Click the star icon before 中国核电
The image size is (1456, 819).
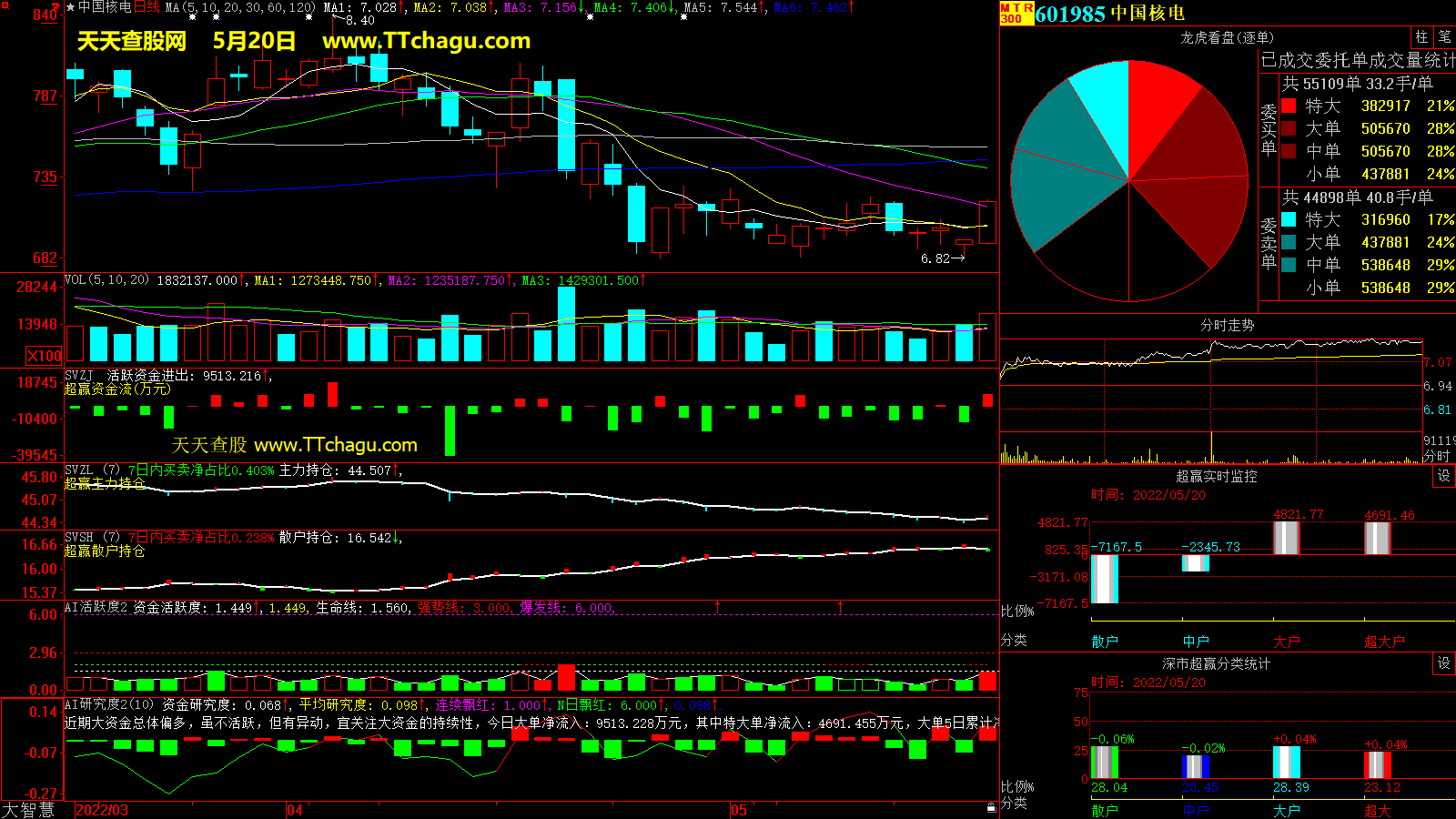point(71,7)
